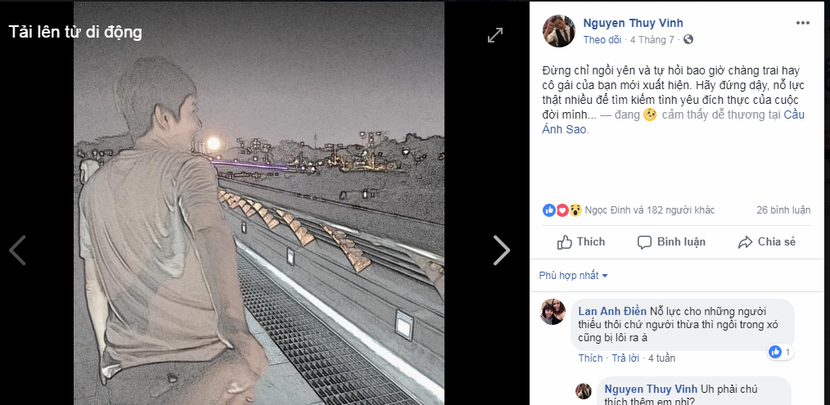Expand the Phù hợp nhất comment sort dropdown
830x405 pixels.
pyautogui.click(x=573, y=275)
